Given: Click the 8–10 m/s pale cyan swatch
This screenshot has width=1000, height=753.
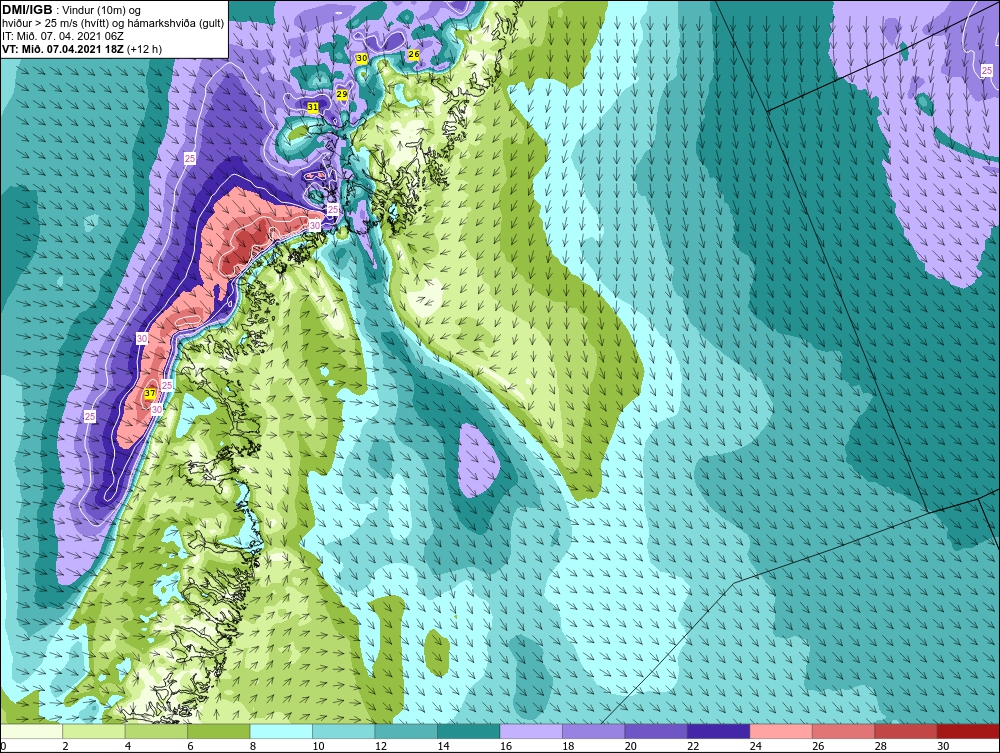Looking at the screenshot, I should pyautogui.click(x=281, y=731).
